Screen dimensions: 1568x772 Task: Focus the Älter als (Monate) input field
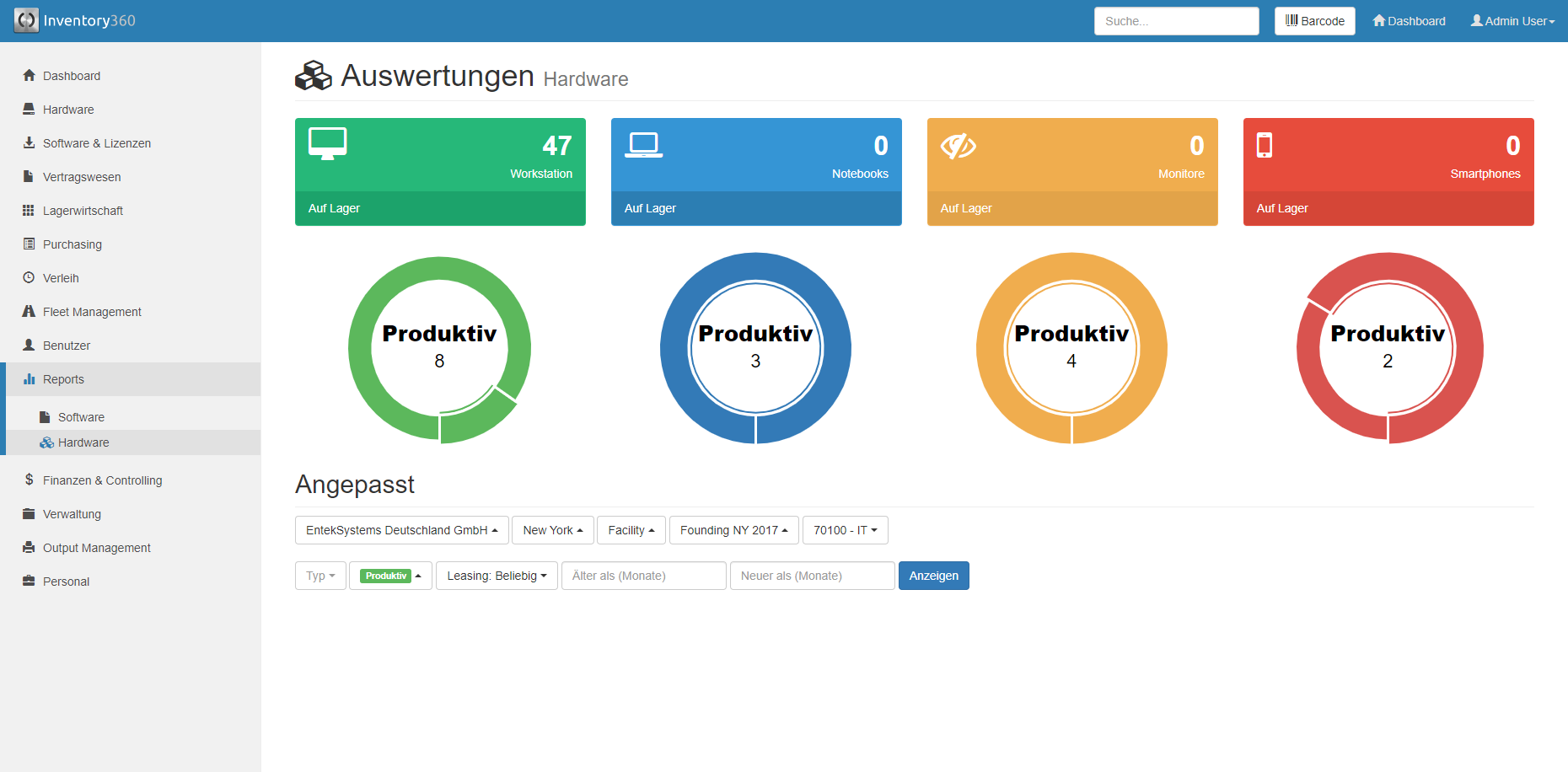(643, 576)
